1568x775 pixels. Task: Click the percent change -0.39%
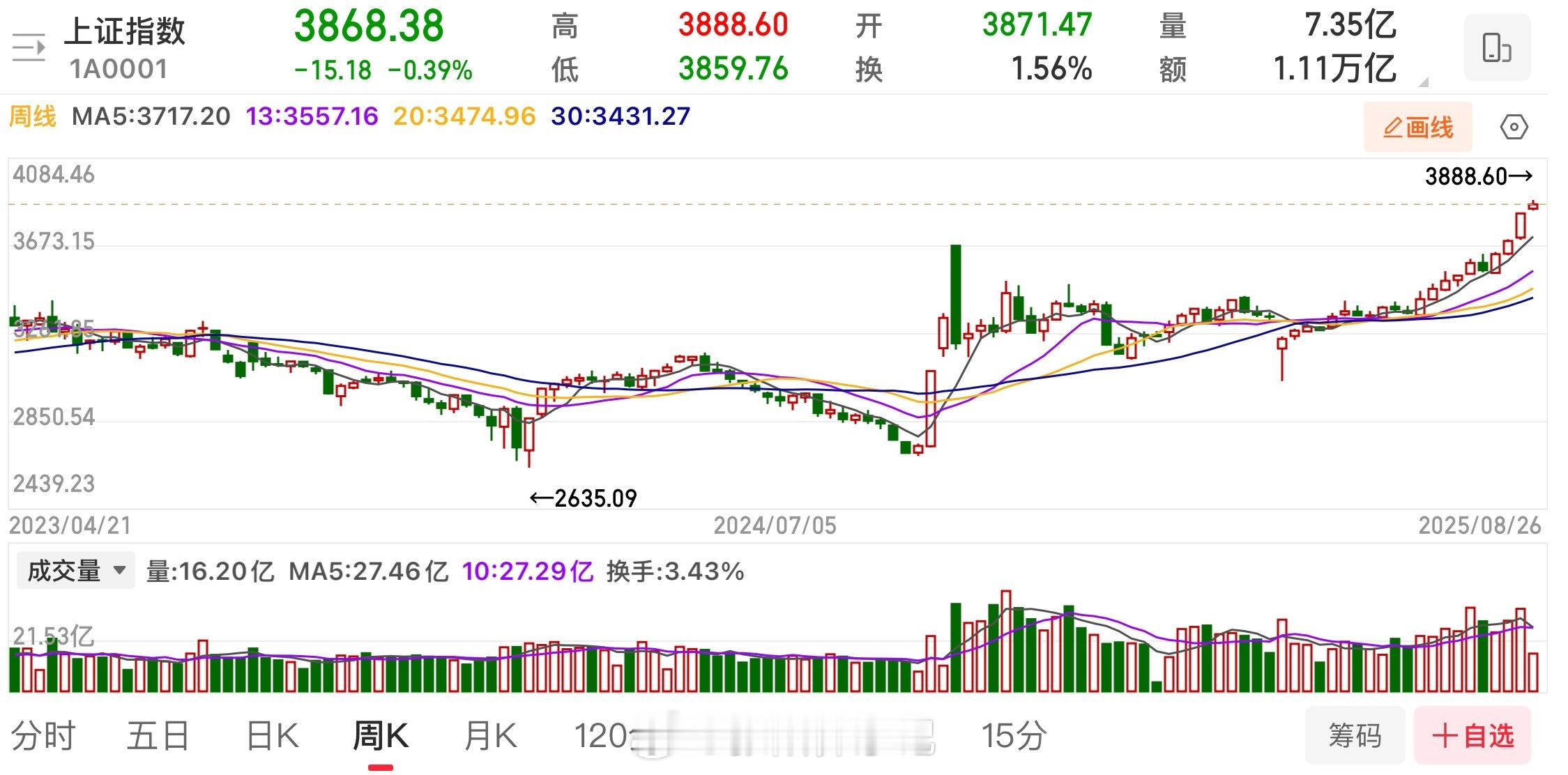coord(430,70)
